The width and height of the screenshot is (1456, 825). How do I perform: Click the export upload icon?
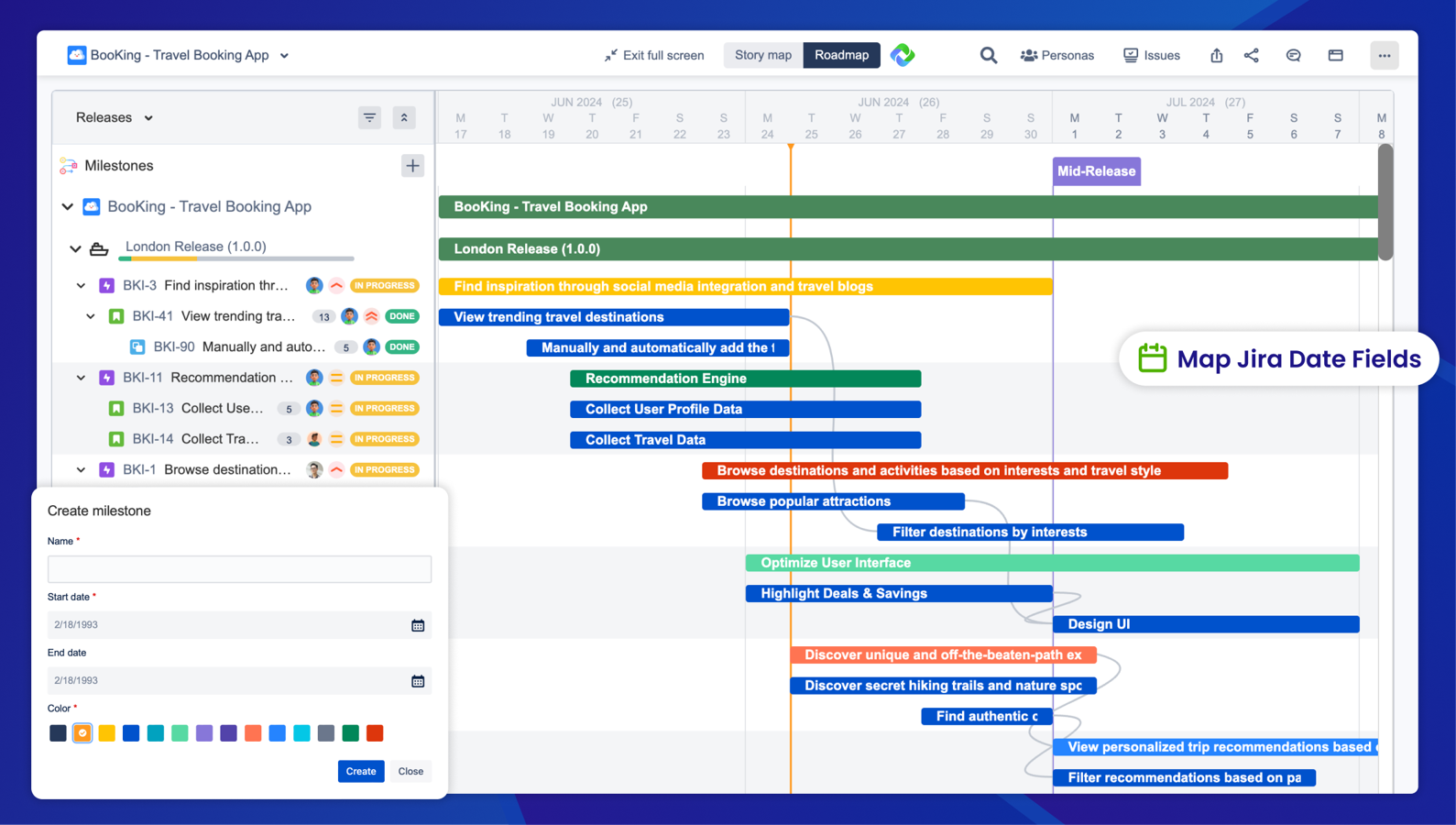pyautogui.click(x=1216, y=56)
